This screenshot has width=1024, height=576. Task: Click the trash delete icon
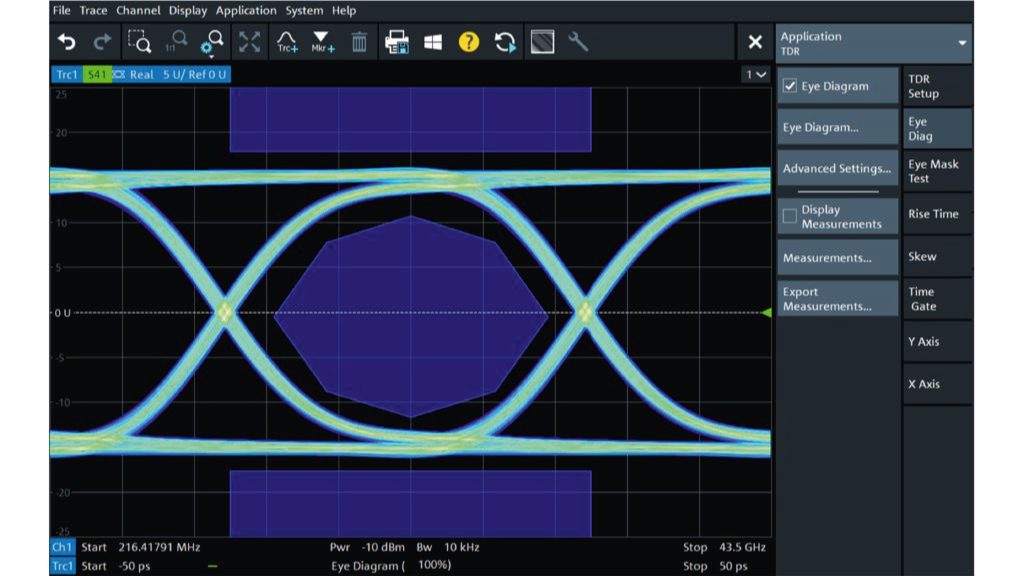359,42
